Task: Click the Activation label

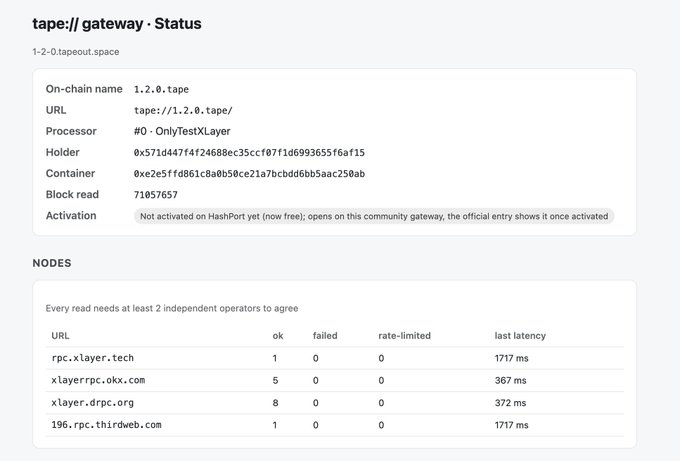Action: click(71, 216)
